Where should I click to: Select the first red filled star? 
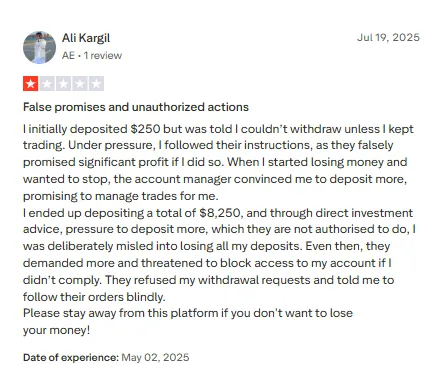click(x=31, y=84)
